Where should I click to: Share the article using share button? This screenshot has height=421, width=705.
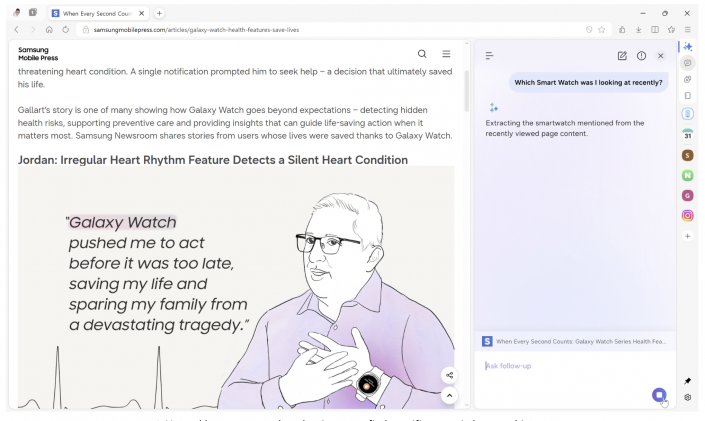click(449, 375)
